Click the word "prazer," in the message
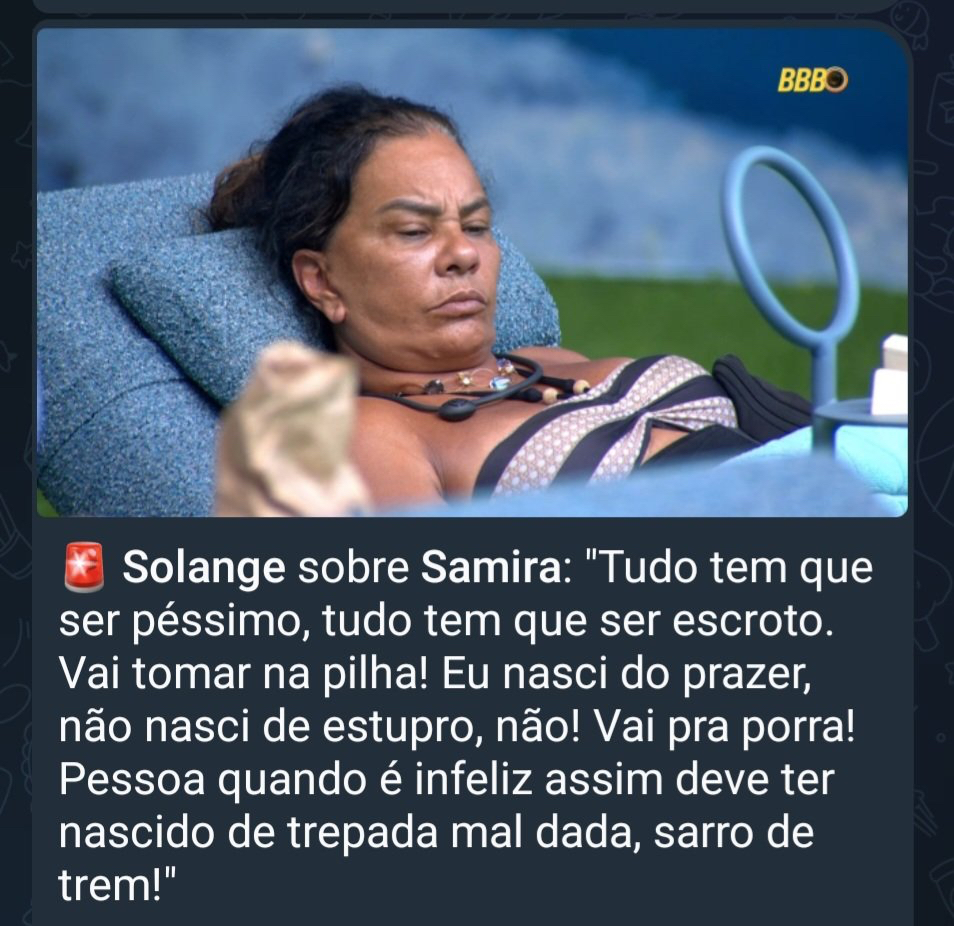 point(747,677)
